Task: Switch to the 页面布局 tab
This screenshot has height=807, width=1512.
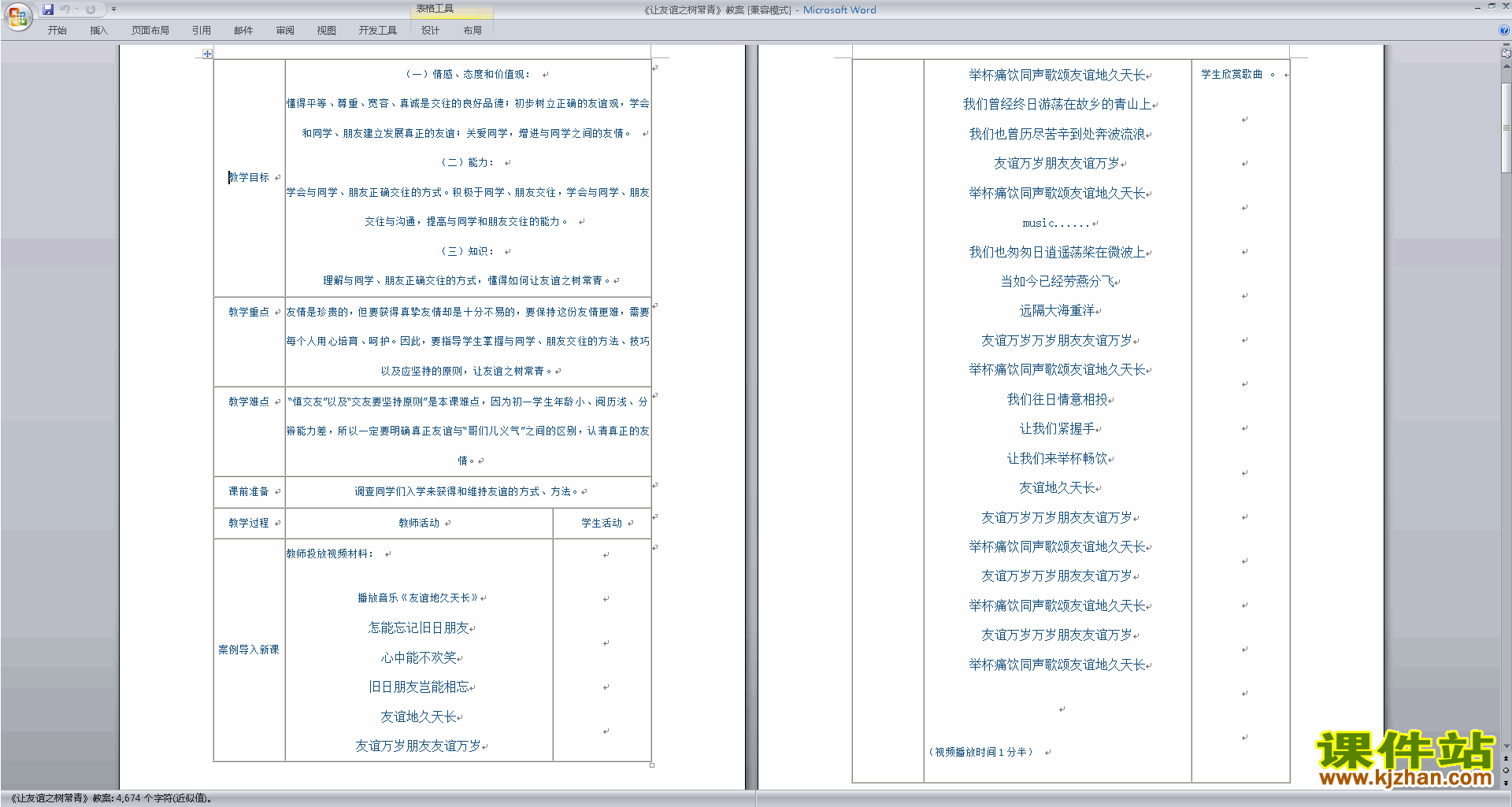Action: tap(150, 30)
